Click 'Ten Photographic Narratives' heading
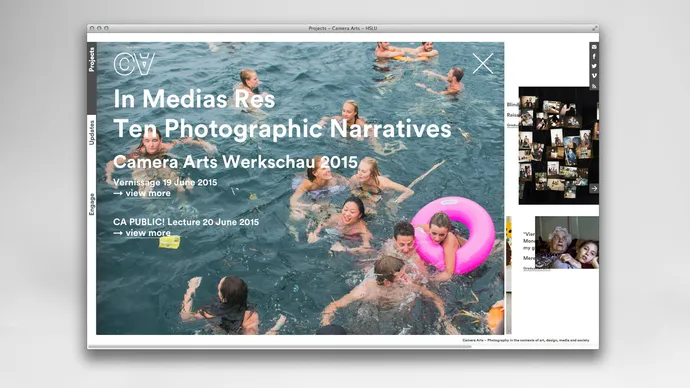Screen dimensions: 690x388 (282, 129)
